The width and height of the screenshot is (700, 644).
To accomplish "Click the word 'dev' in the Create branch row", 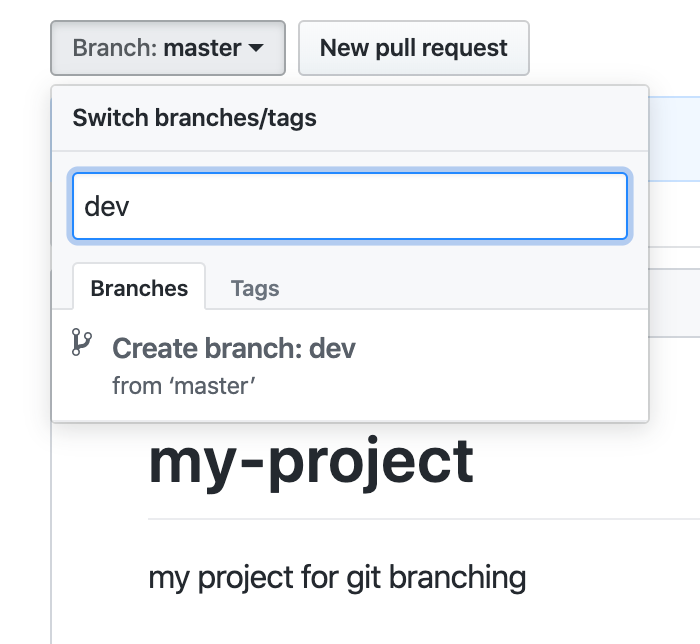I will [332, 348].
